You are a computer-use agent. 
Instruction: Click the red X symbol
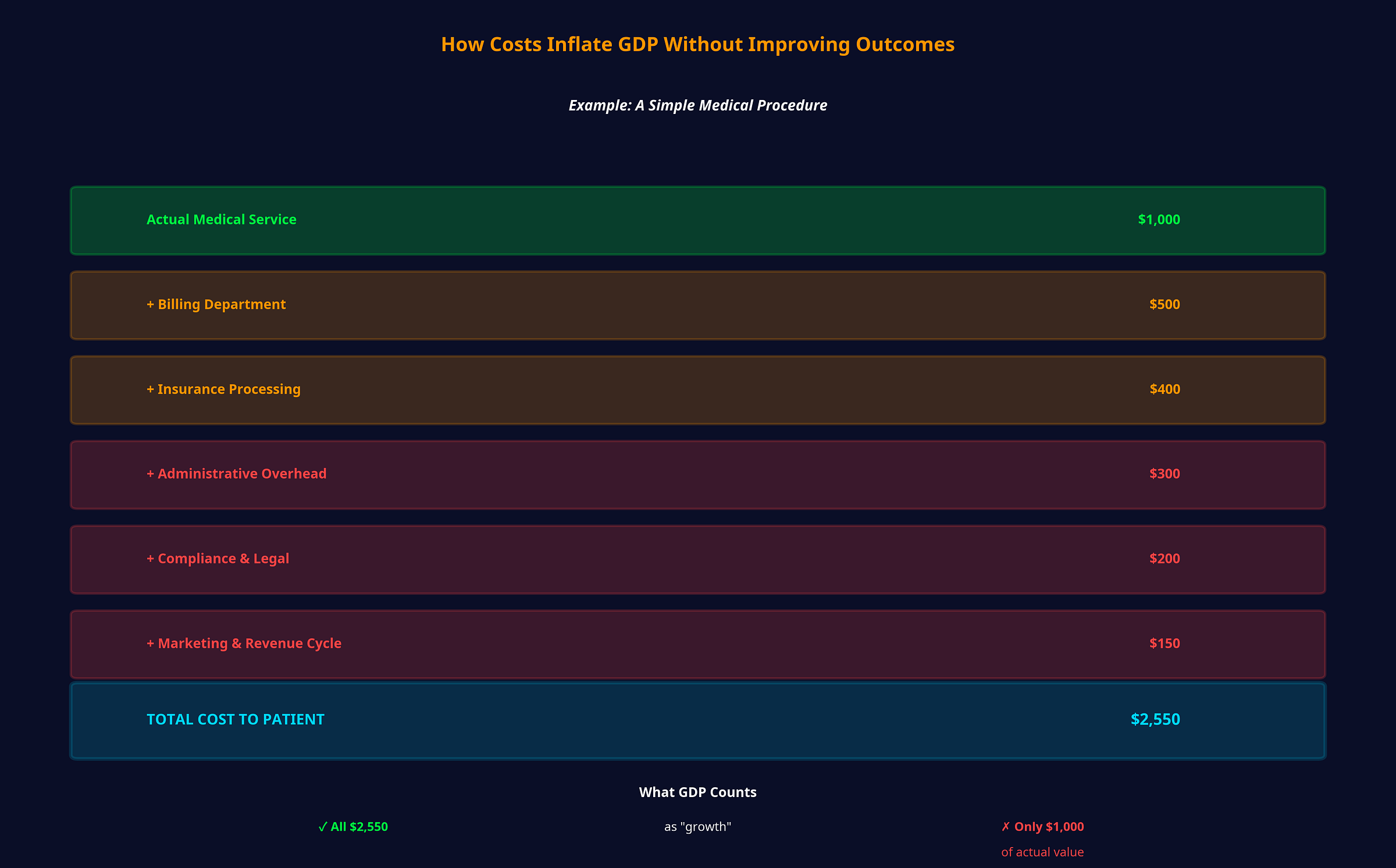point(1006,826)
